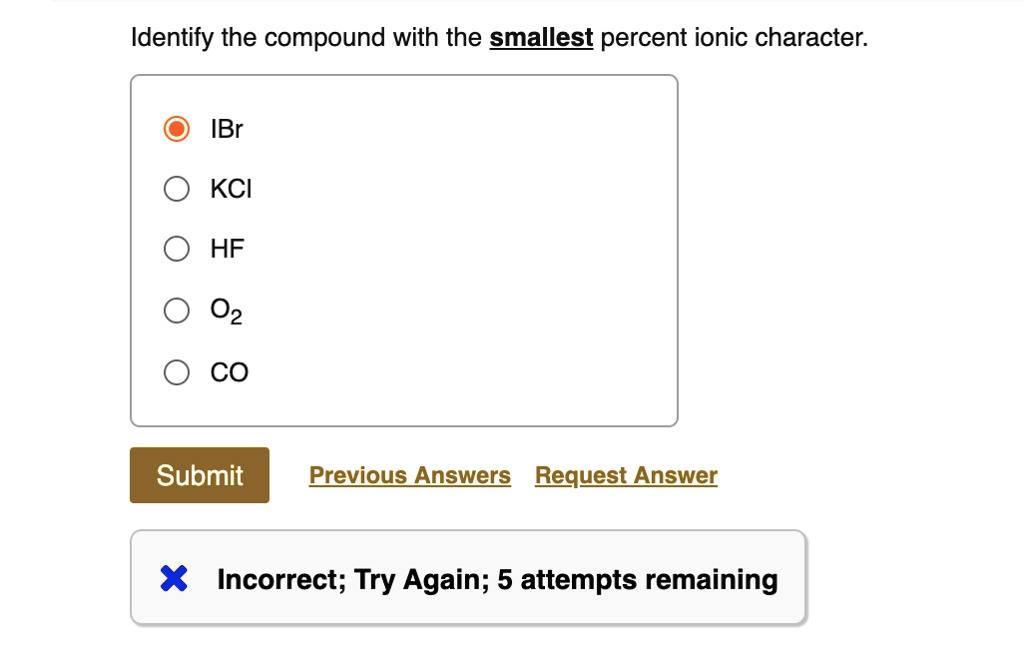Pick CO as the answer

click(x=175, y=371)
